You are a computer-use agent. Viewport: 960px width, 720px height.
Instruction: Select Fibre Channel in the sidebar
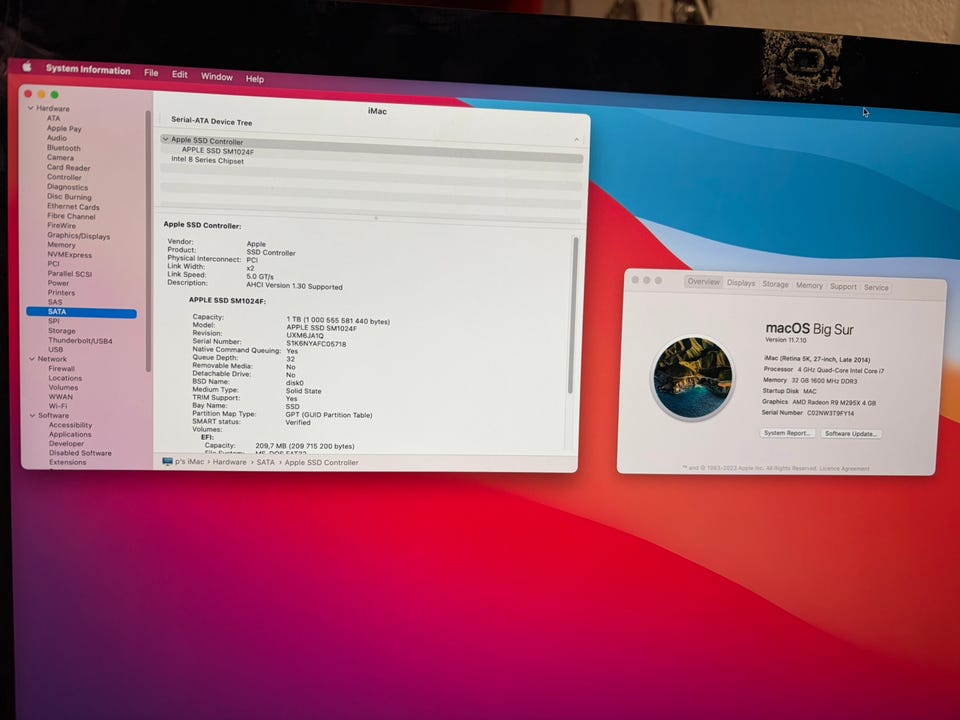tap(72, 216)
